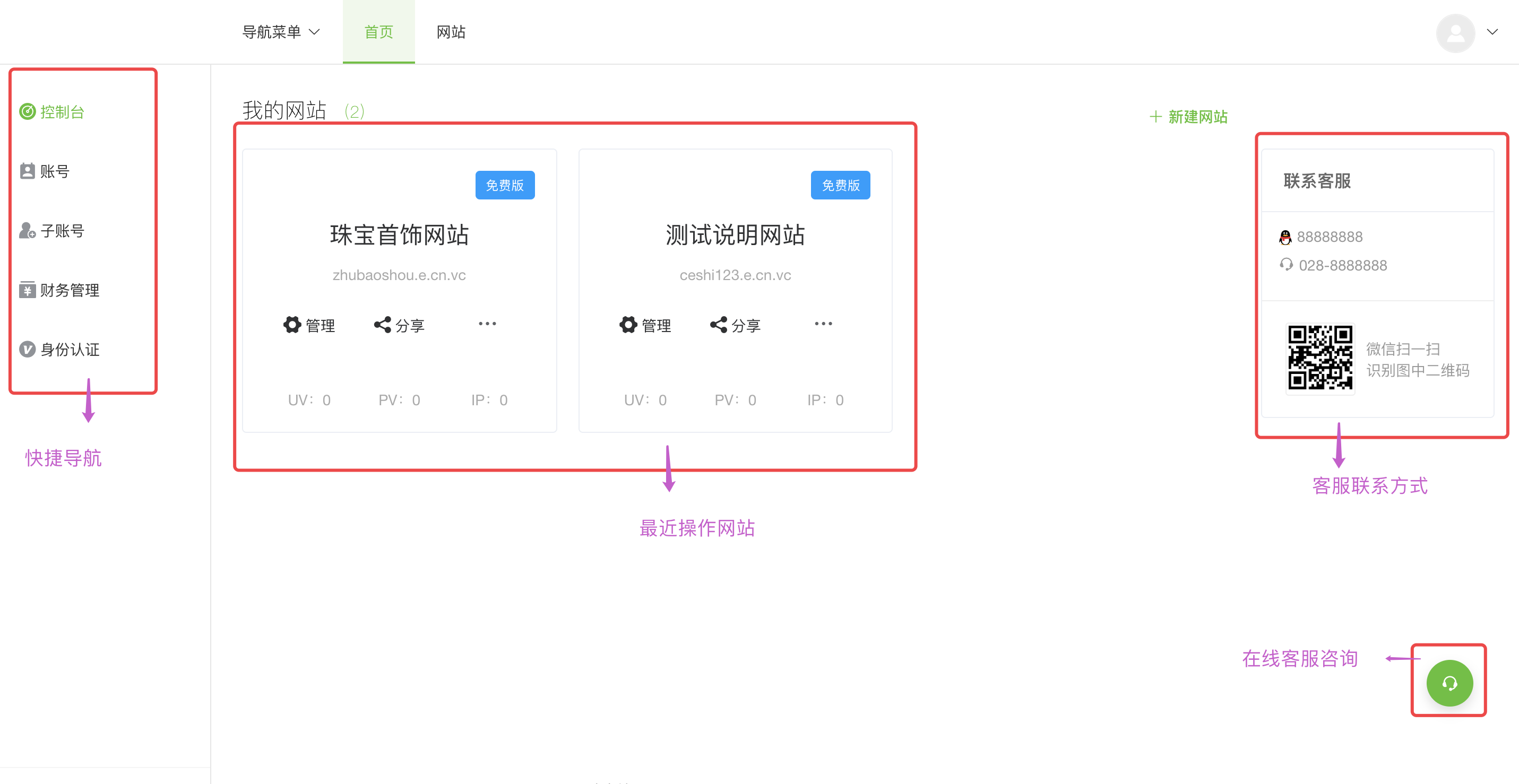Open the 账号 account sidebar item
Screen dimensions: 1519x784
(x=45, y=171)
